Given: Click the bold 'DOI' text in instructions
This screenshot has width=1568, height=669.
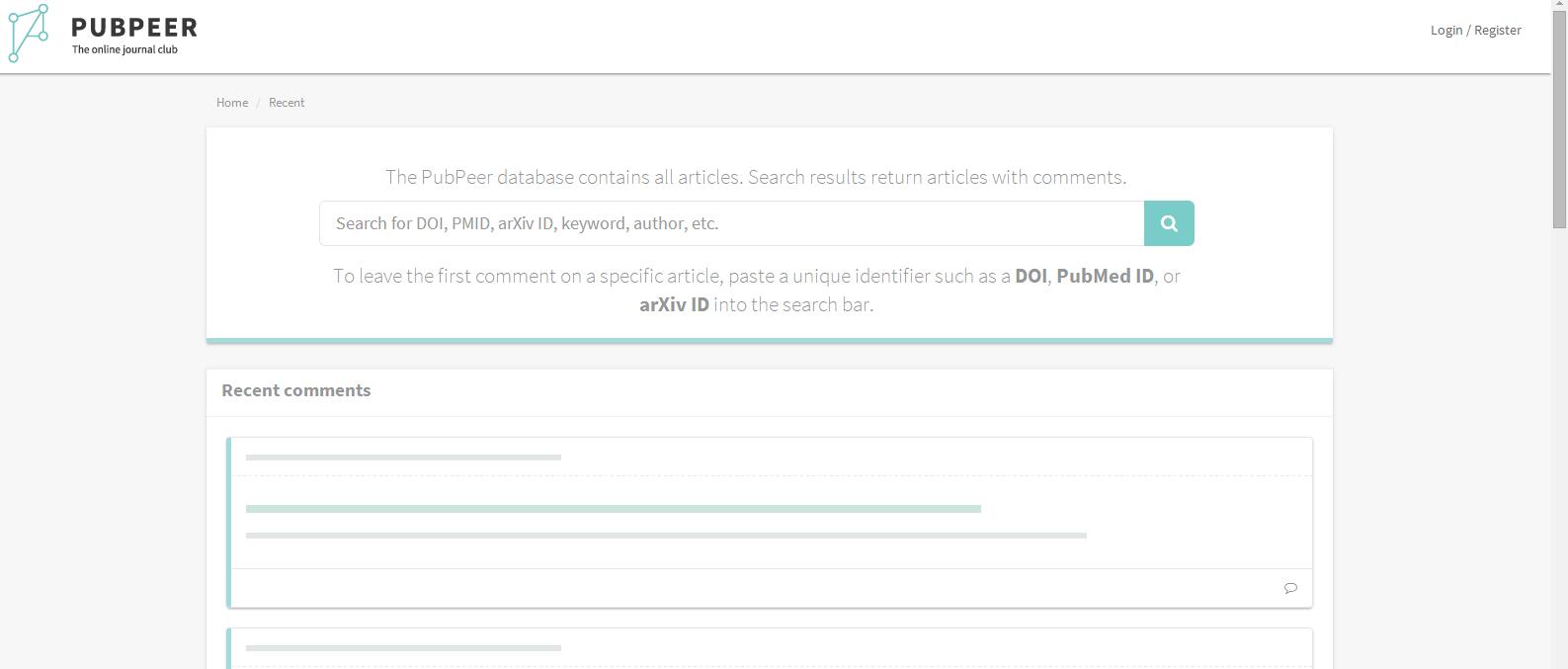Looking at the screenshot, I should pos(1031,276).
